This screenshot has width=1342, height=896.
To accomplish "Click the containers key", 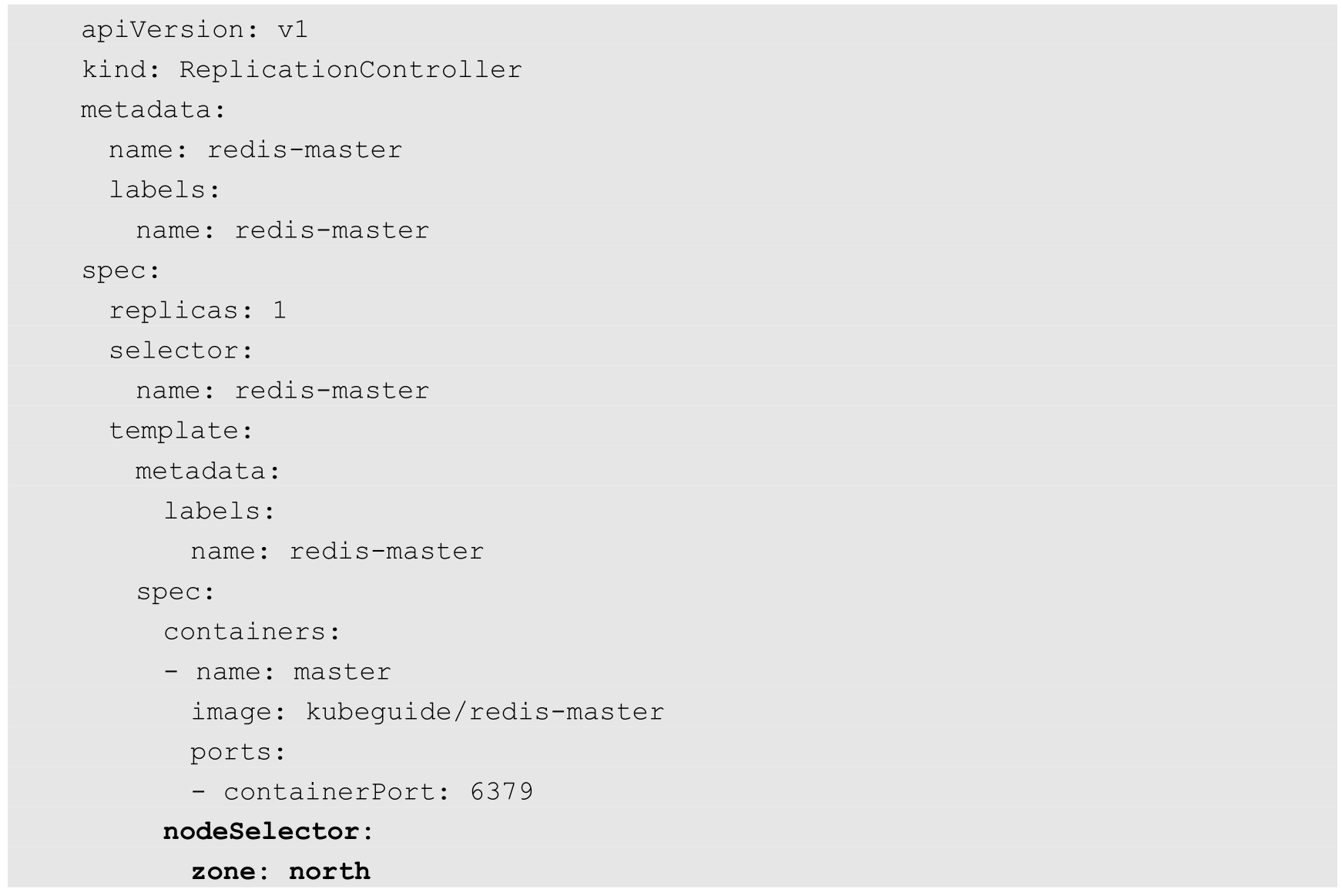I will (x=245, y=632).
